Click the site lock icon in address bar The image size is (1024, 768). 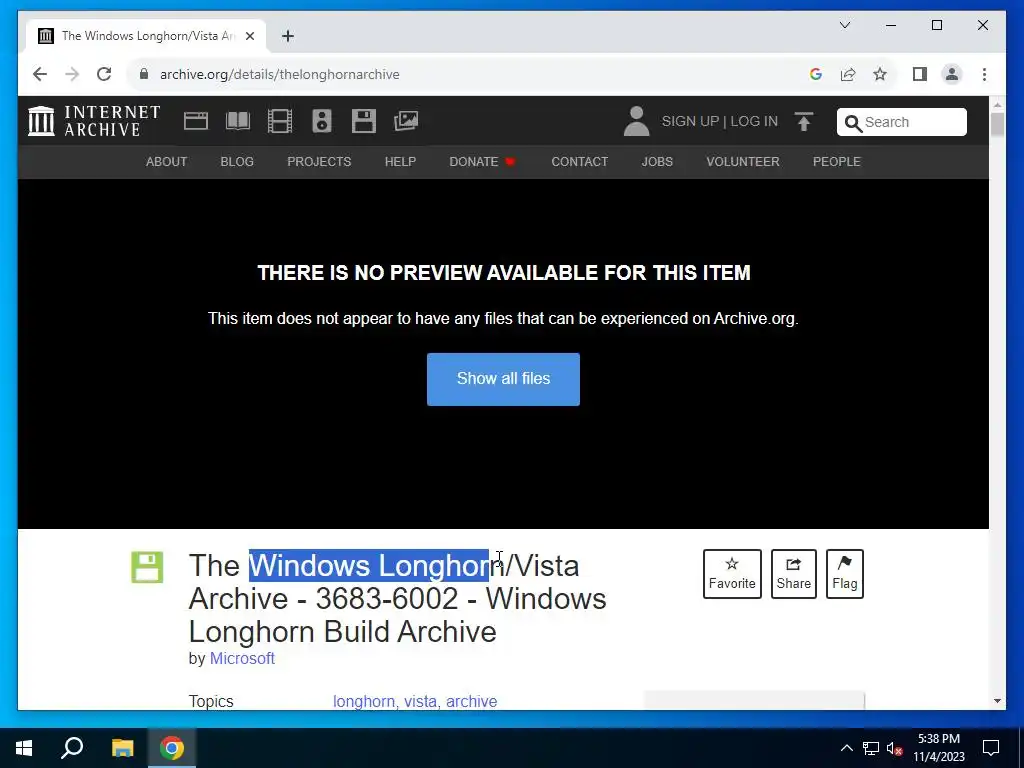click(x=144, y=74)
